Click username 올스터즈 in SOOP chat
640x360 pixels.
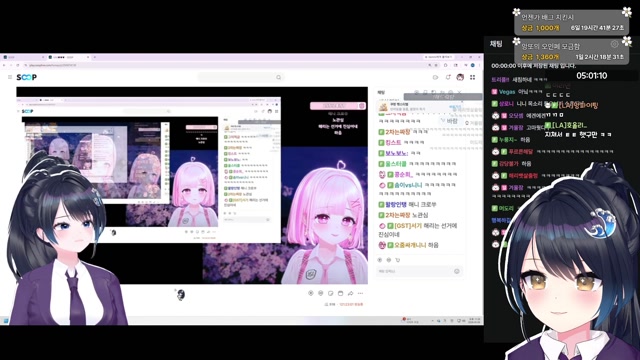[396, 164]
